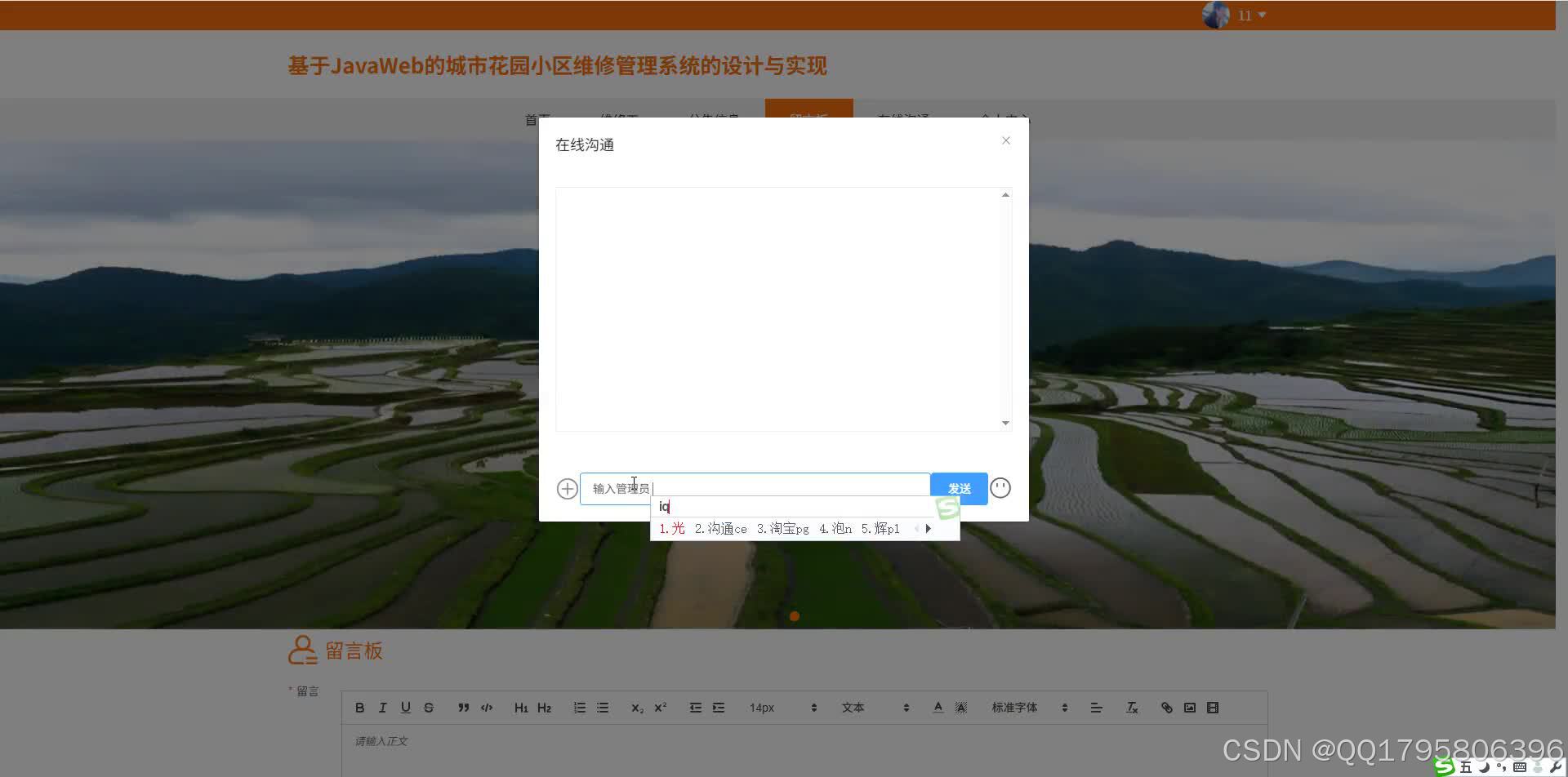Insert a hyperlink in the editor
The width and height of the screenshot is (1568, 777).
coord(1166,707)
